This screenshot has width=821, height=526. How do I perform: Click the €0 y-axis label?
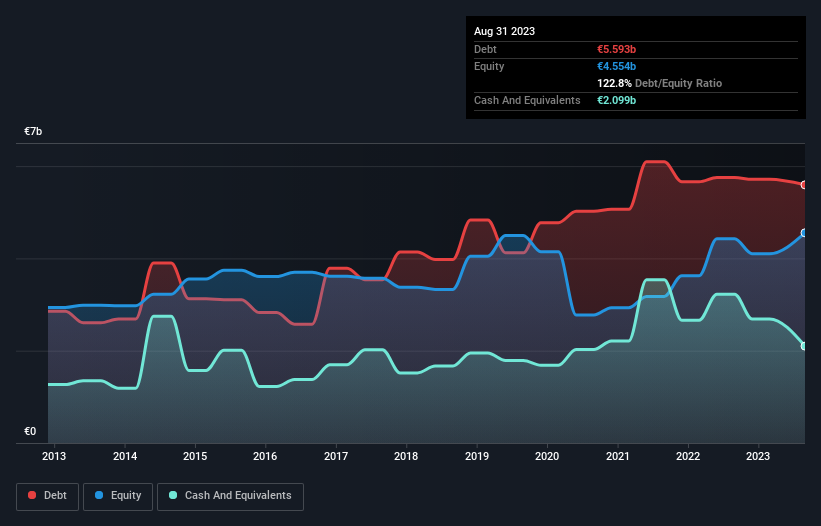(30, 431)
